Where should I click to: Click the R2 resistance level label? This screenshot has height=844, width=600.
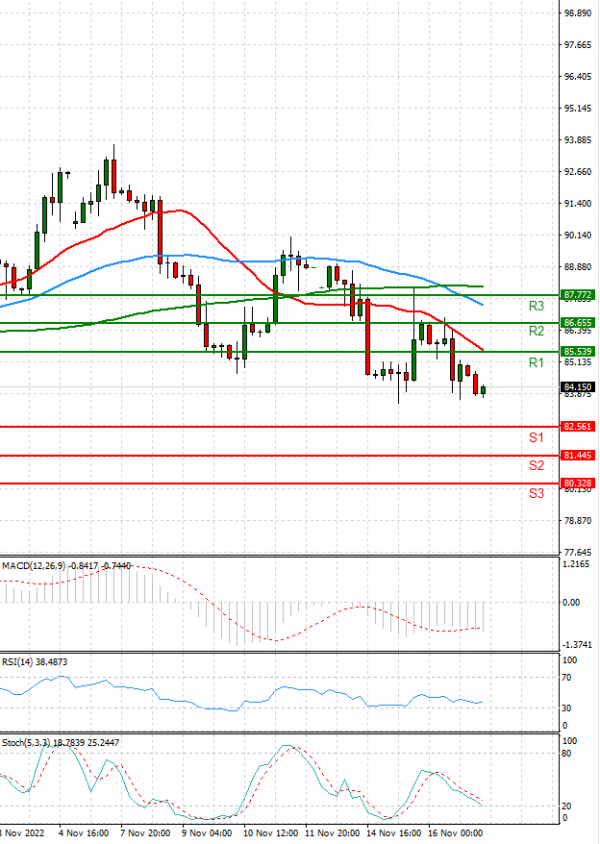(536, 331)
